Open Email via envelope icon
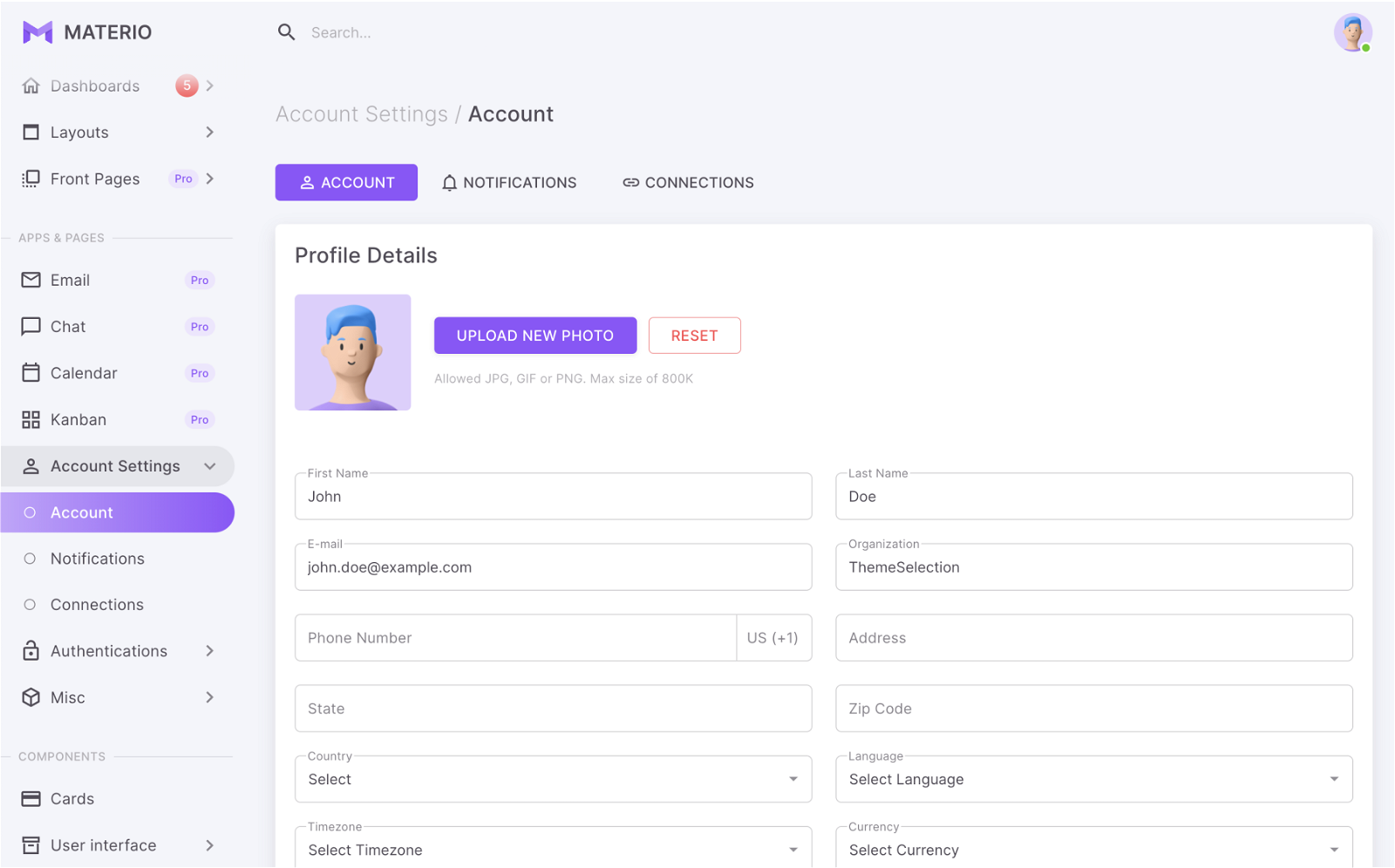 coord(31,280)
